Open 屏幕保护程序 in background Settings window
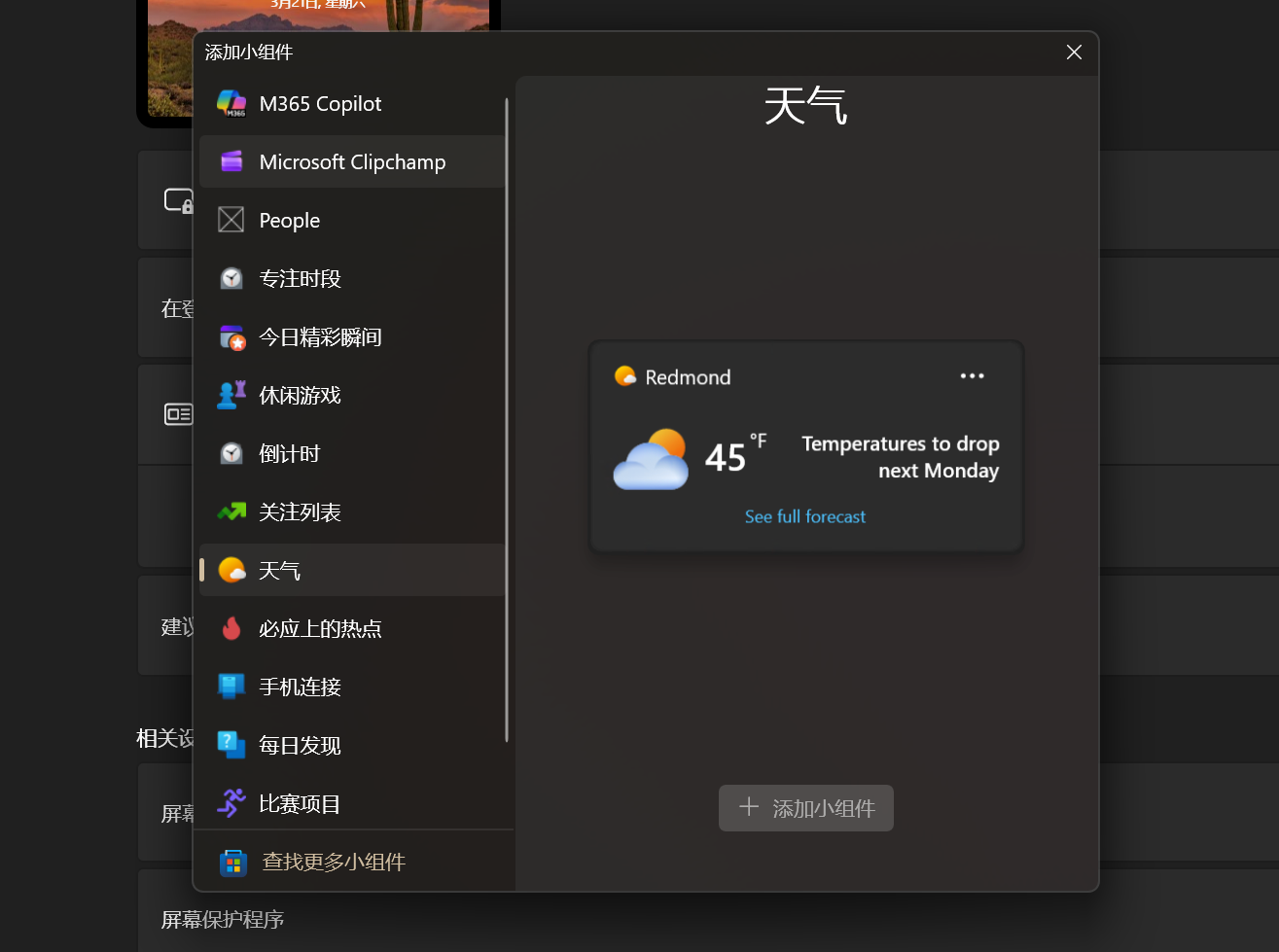This screenshot has width=1279, height=952. pos(223,920)
